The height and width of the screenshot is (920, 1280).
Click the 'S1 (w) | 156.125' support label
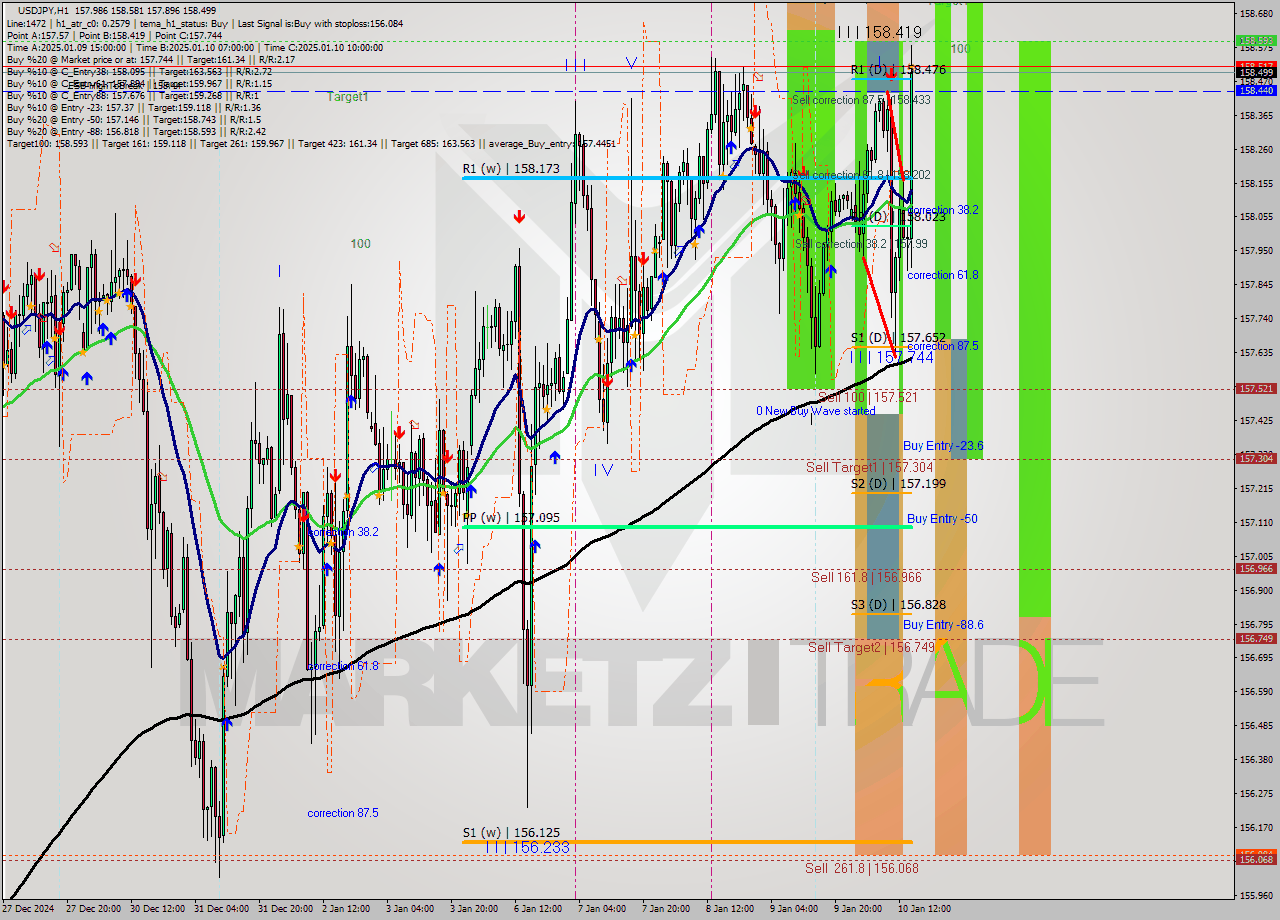tap(511, 832)
